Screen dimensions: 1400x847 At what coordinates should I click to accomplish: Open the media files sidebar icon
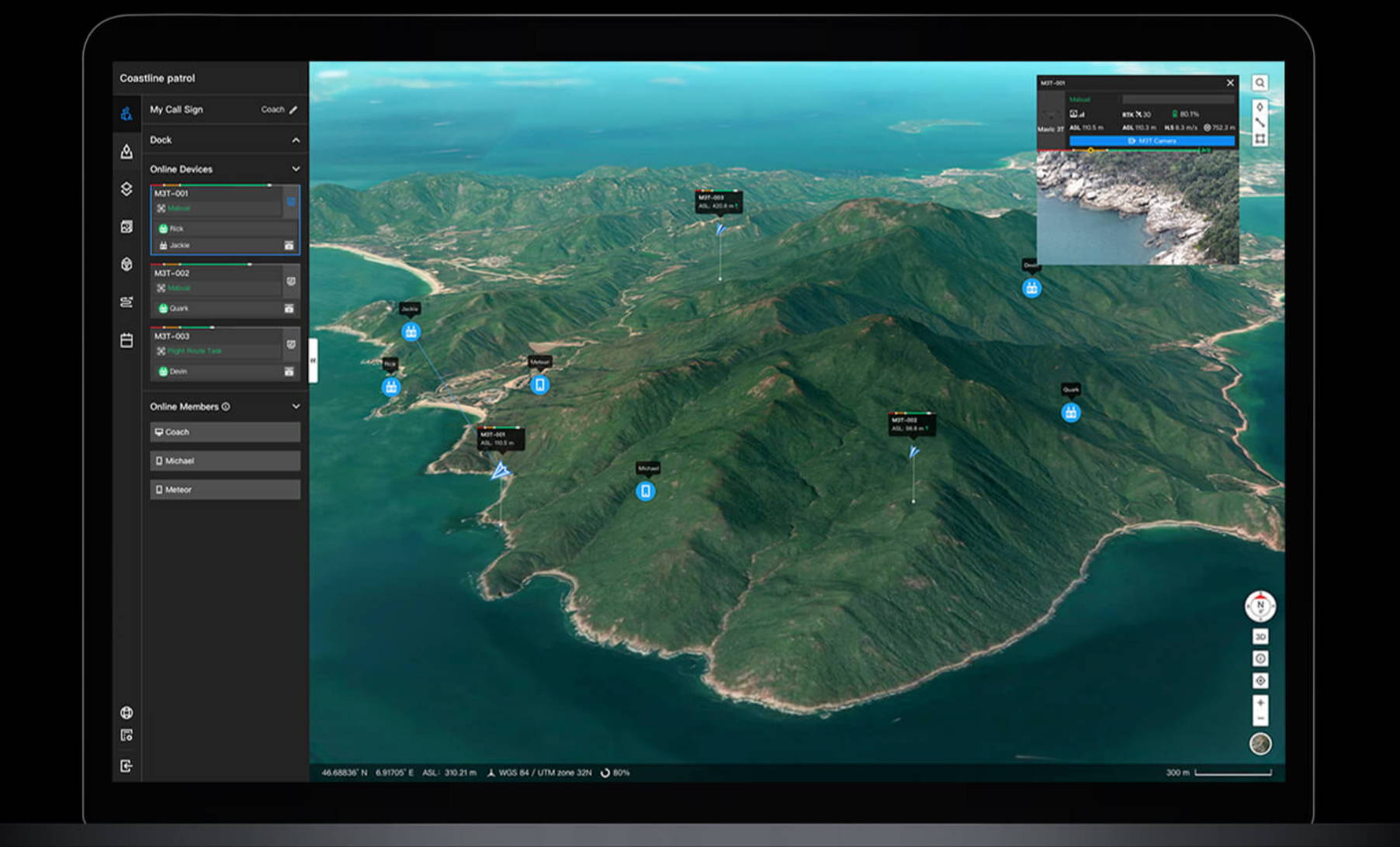[126, 226]
